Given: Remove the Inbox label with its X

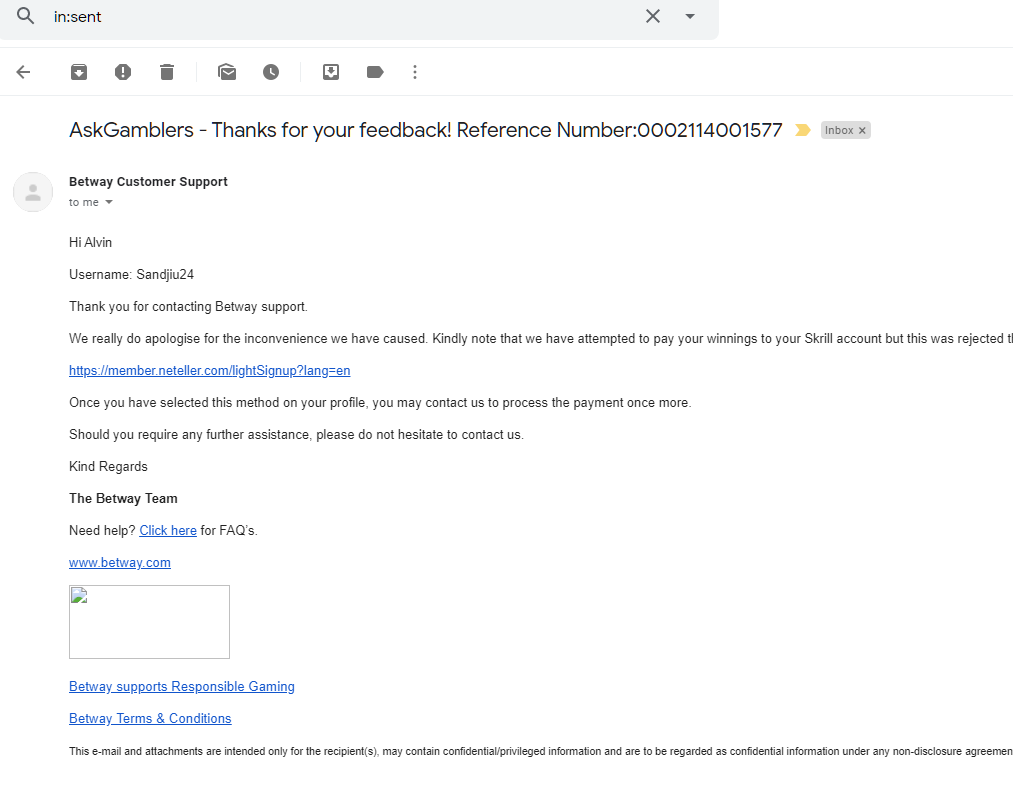Looking at the screenshot, I should pyautogui.click(x=862, y=131).
